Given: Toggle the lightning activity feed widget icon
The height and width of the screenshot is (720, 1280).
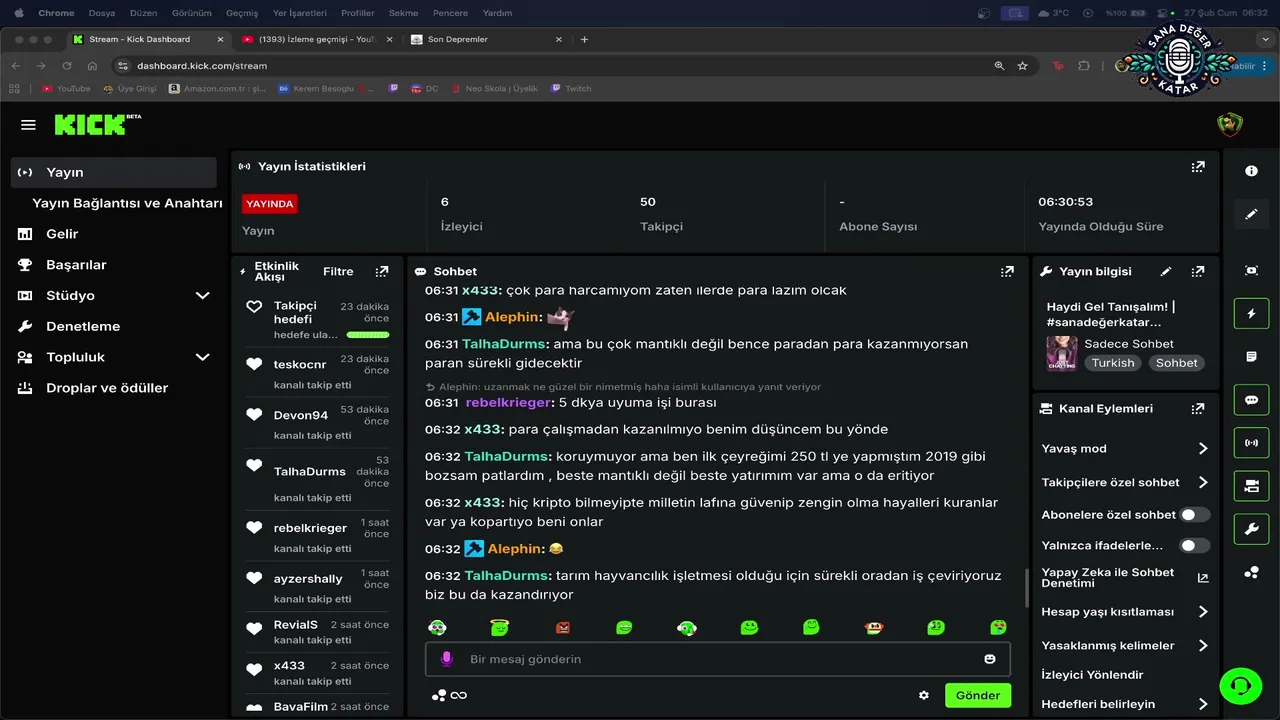Looking at the screenshot, I should pyautogui.click(x=1251, y=313).
